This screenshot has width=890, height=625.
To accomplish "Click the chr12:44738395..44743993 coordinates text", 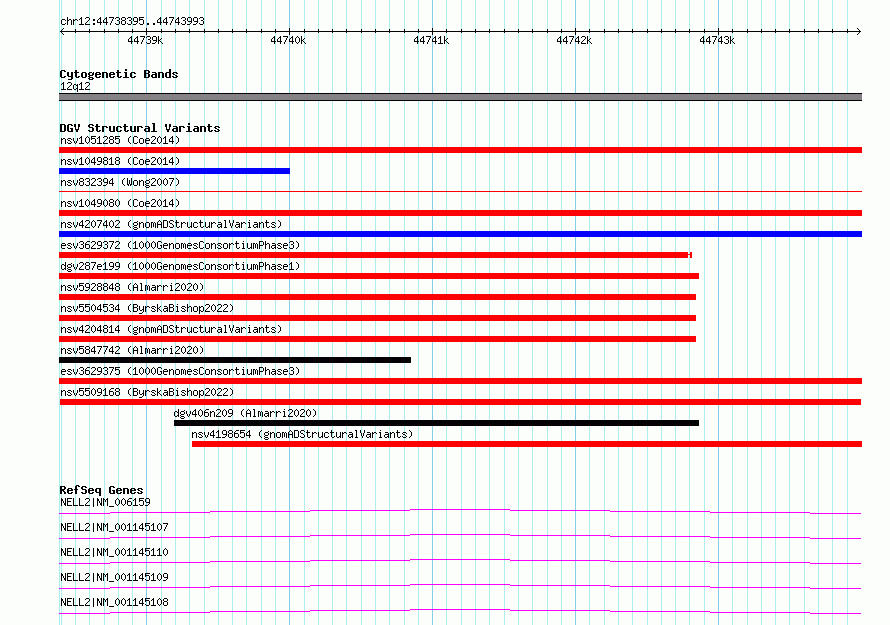I will pyautogui.click(x=132, y=21).
